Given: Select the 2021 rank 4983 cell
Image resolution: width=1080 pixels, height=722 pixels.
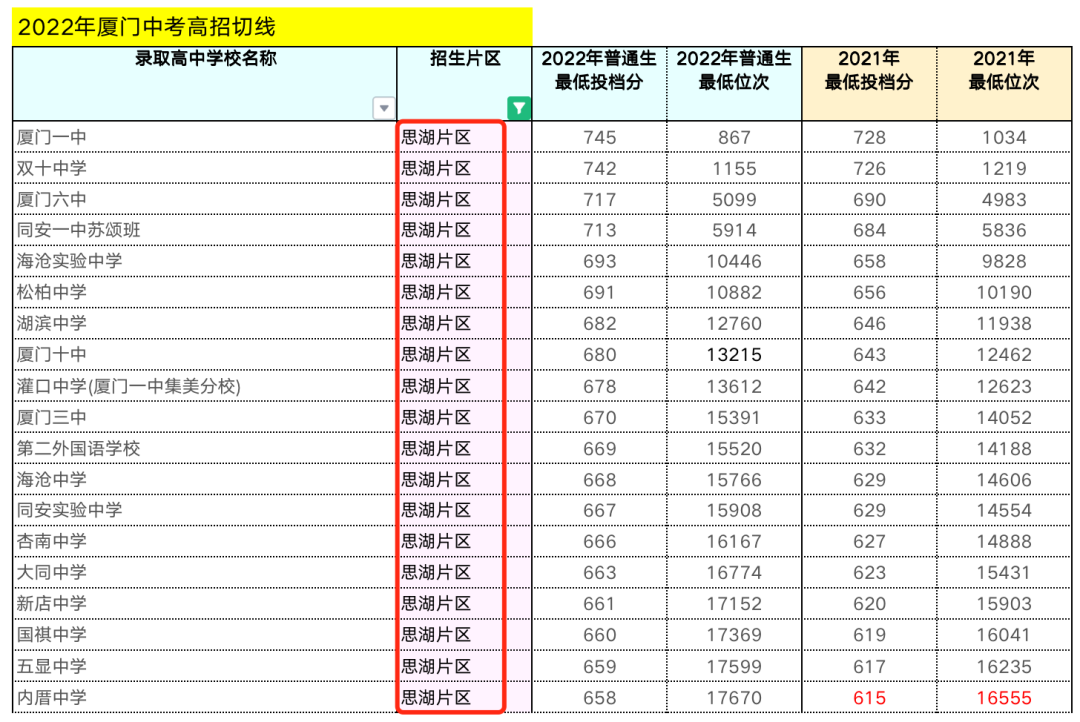Looking at the screenshot, I should [1004, 199].
